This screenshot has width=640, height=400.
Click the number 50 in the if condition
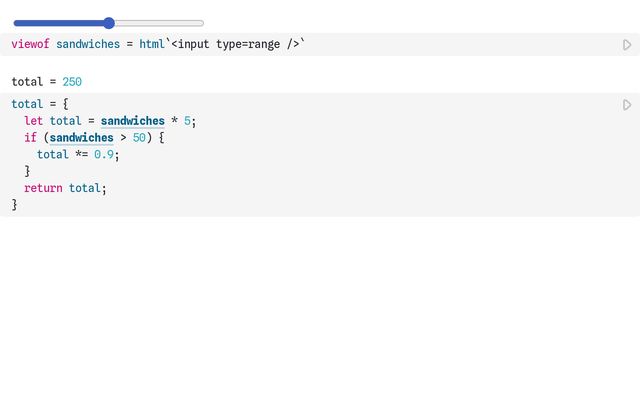pyautogui.click(x=139, y=138)
